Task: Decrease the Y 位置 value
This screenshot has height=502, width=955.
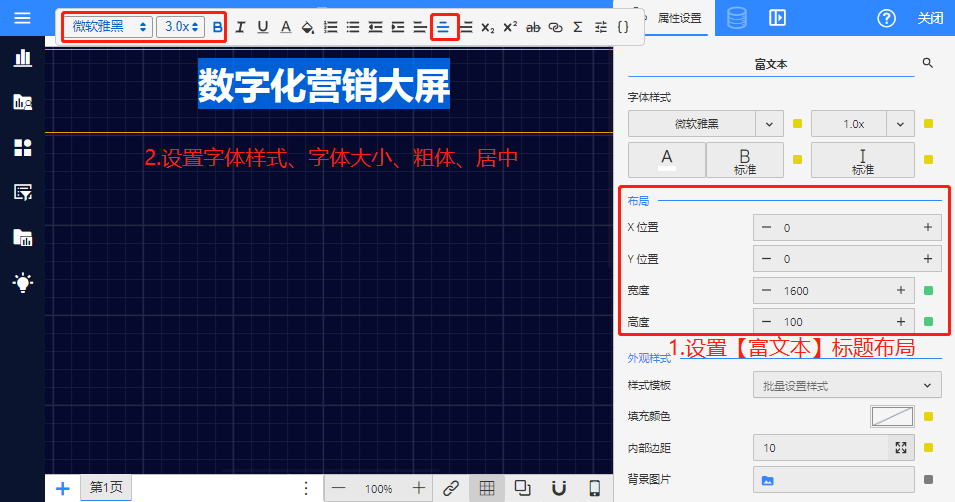Action: [767, 259]
